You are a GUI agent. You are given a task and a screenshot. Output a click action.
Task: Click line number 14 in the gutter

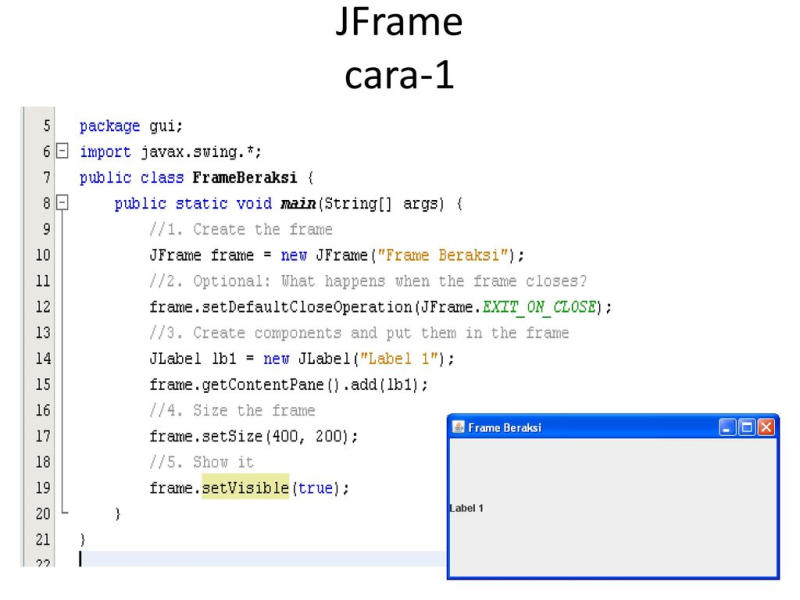point(43,358)
